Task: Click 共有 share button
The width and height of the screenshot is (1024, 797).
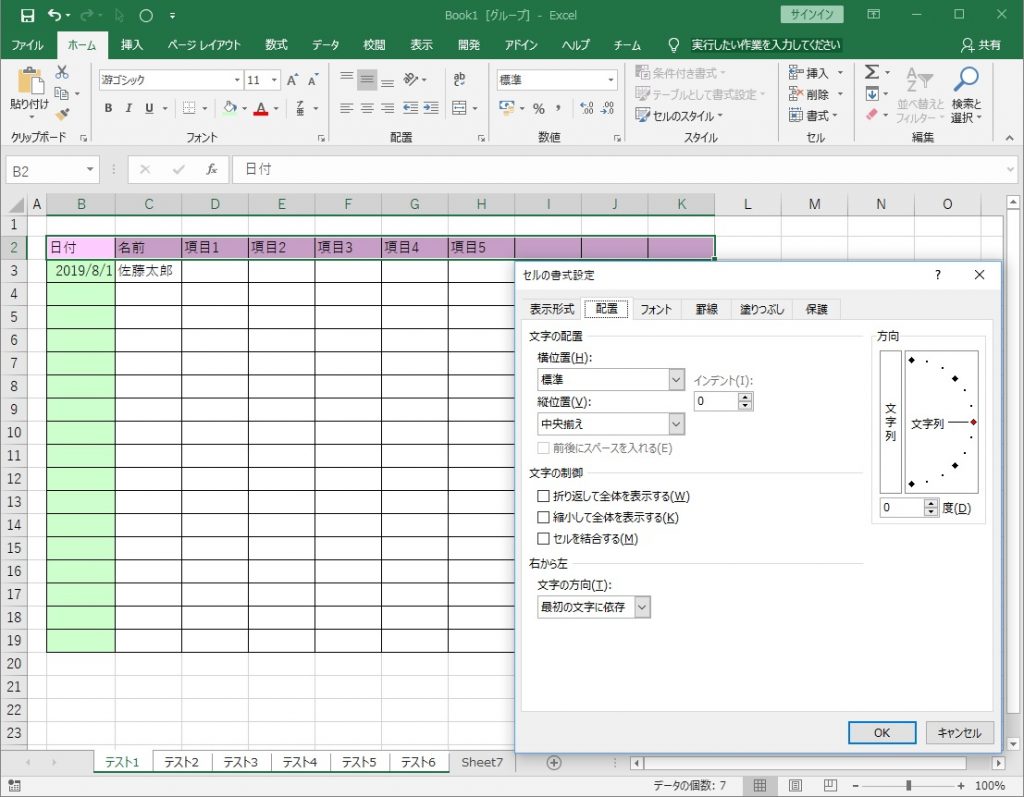Action: [981, 44]
